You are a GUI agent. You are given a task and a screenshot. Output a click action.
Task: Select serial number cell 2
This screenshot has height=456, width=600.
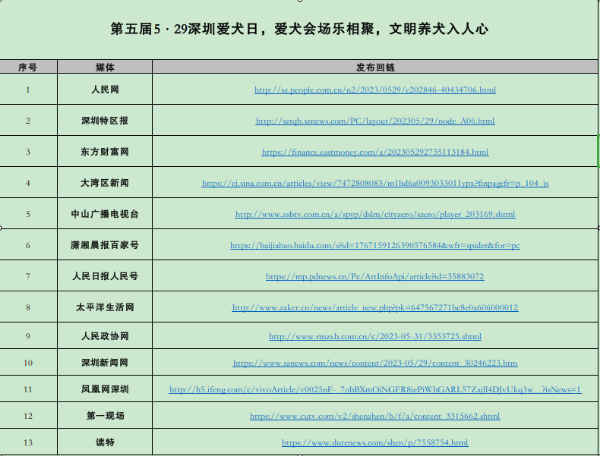(x=28, y=121)
